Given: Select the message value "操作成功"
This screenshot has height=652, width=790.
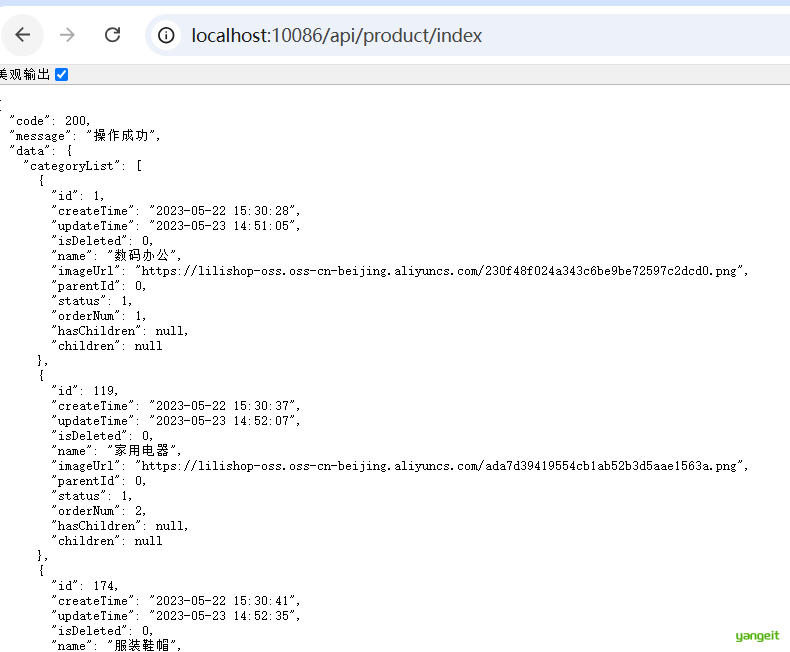Looking at the screenshot, I should [120, 136].
